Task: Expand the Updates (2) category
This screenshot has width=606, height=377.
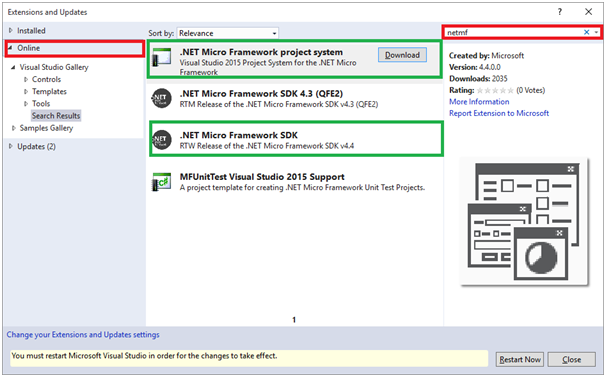Action: pyautogui.click(x=11, y=146)
